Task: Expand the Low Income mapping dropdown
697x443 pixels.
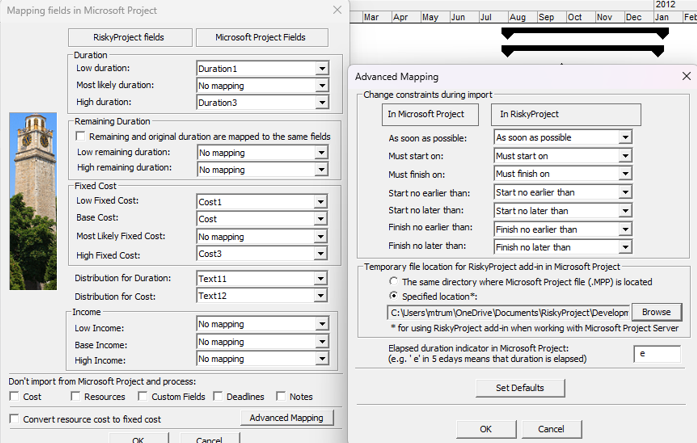Action: [262, 324]
